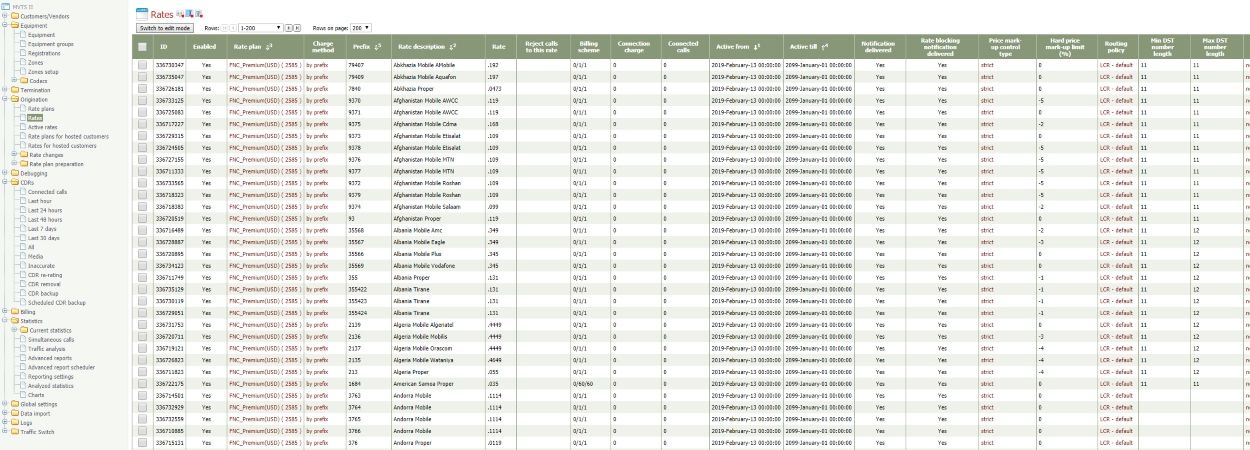Image resolution: width=1250 pixels, height=450 pixels.
Task: Click the Customers/Vendors folder icon
Action: [x=15, y=17]
